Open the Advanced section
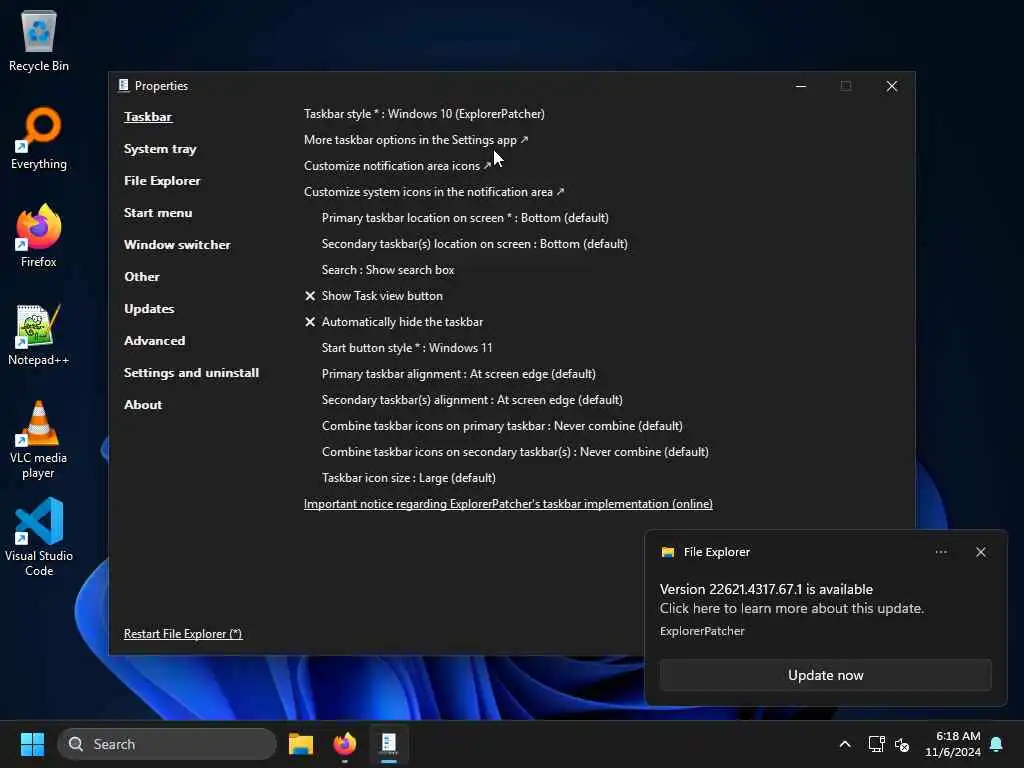This screenshot has width=1024, height=768. pyautogui.click(x=155, y=341)
